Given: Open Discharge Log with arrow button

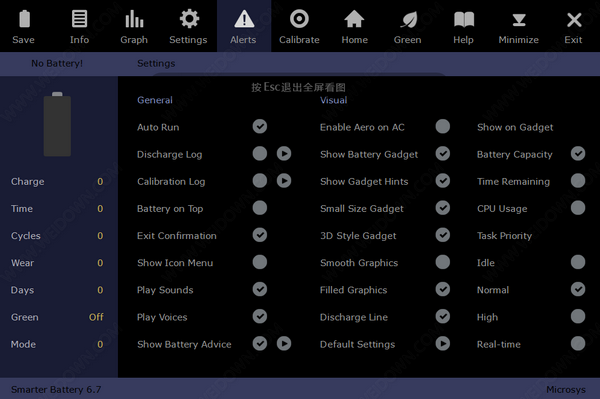Looking at the screenshot, I should click(284, 154).
